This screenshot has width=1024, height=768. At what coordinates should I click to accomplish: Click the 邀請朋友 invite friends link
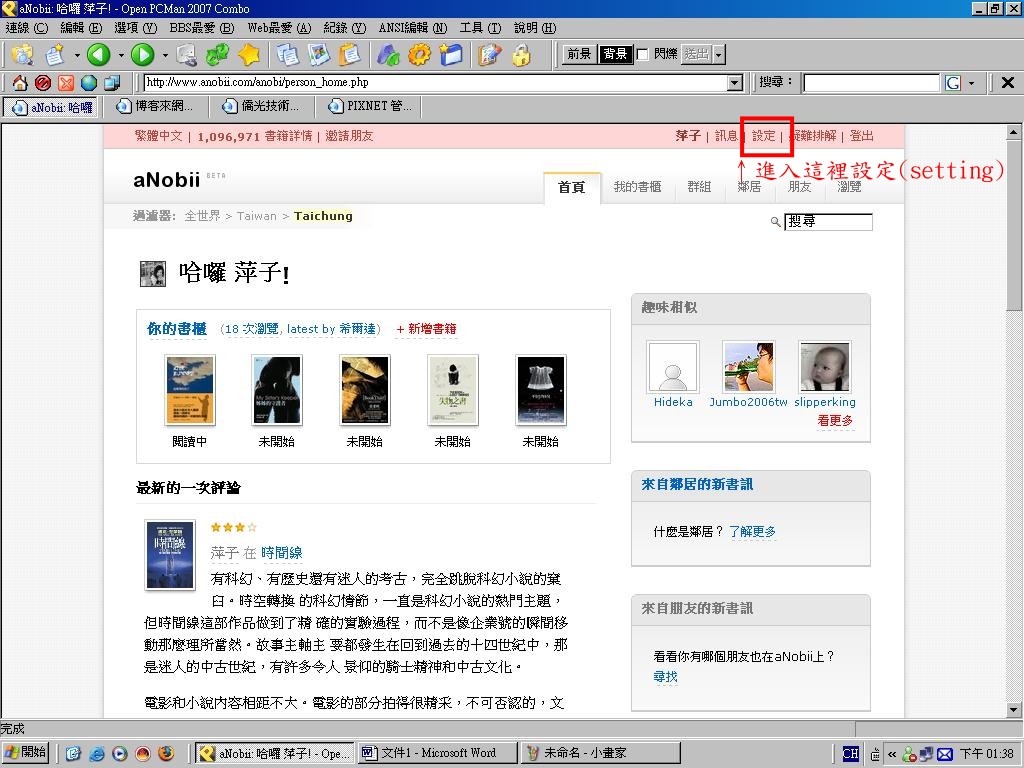pos(349,136)
